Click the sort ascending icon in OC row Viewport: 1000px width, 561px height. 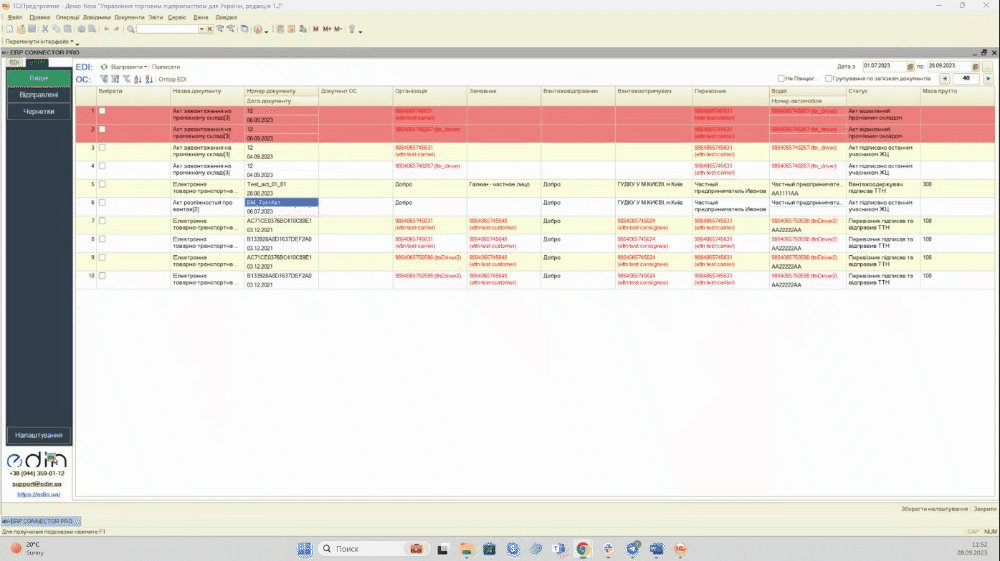click(137, 79)
